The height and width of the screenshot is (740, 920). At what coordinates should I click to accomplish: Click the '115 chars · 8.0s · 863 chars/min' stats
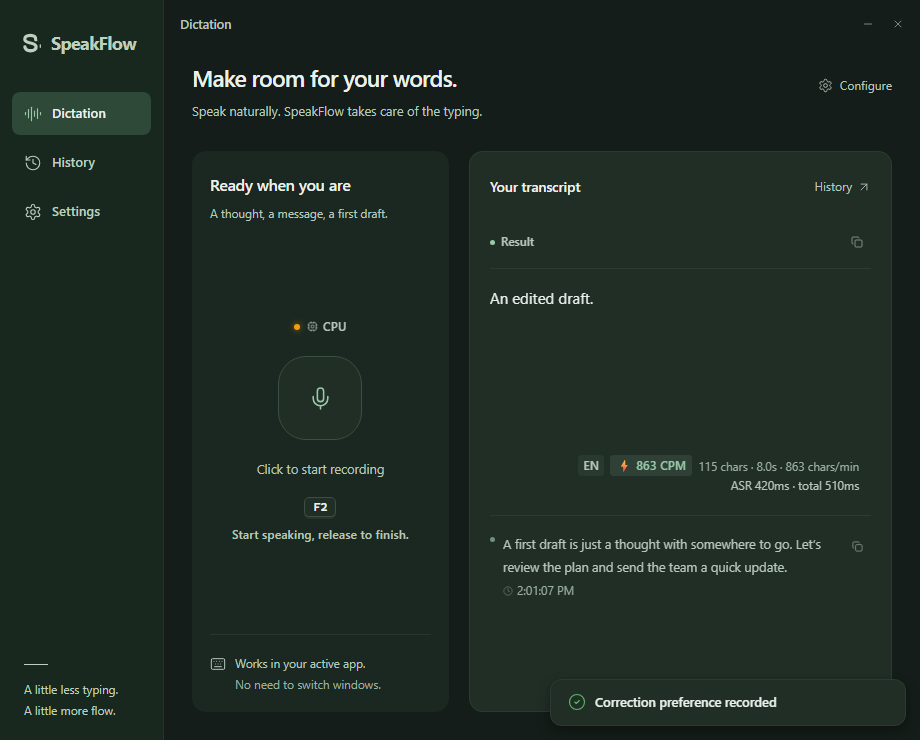[x=779, y=467]
